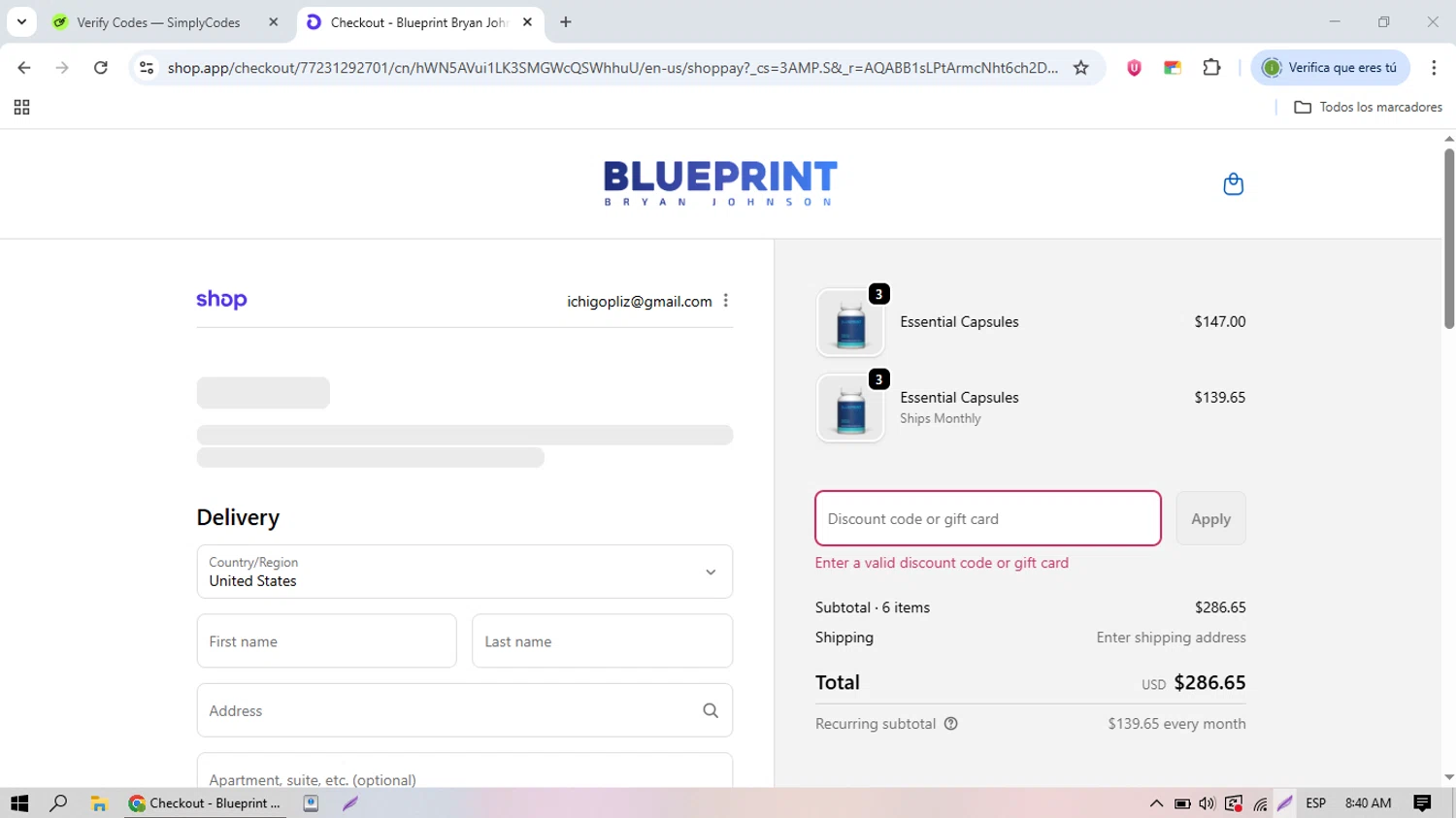Click the page vertical scrollbar thumb
1456x818 pixels.
(x=1448, y=238)
